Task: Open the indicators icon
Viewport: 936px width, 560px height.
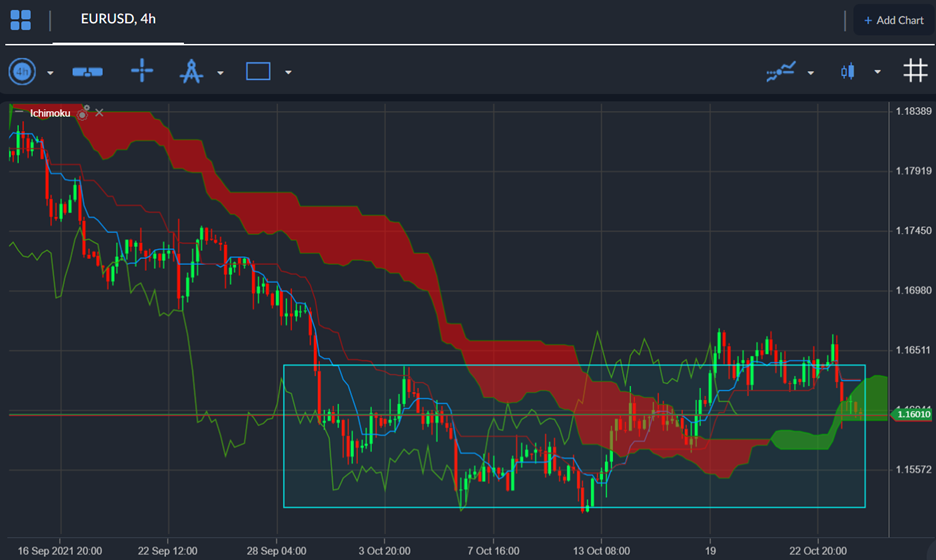Action: (x=780, y=71)
